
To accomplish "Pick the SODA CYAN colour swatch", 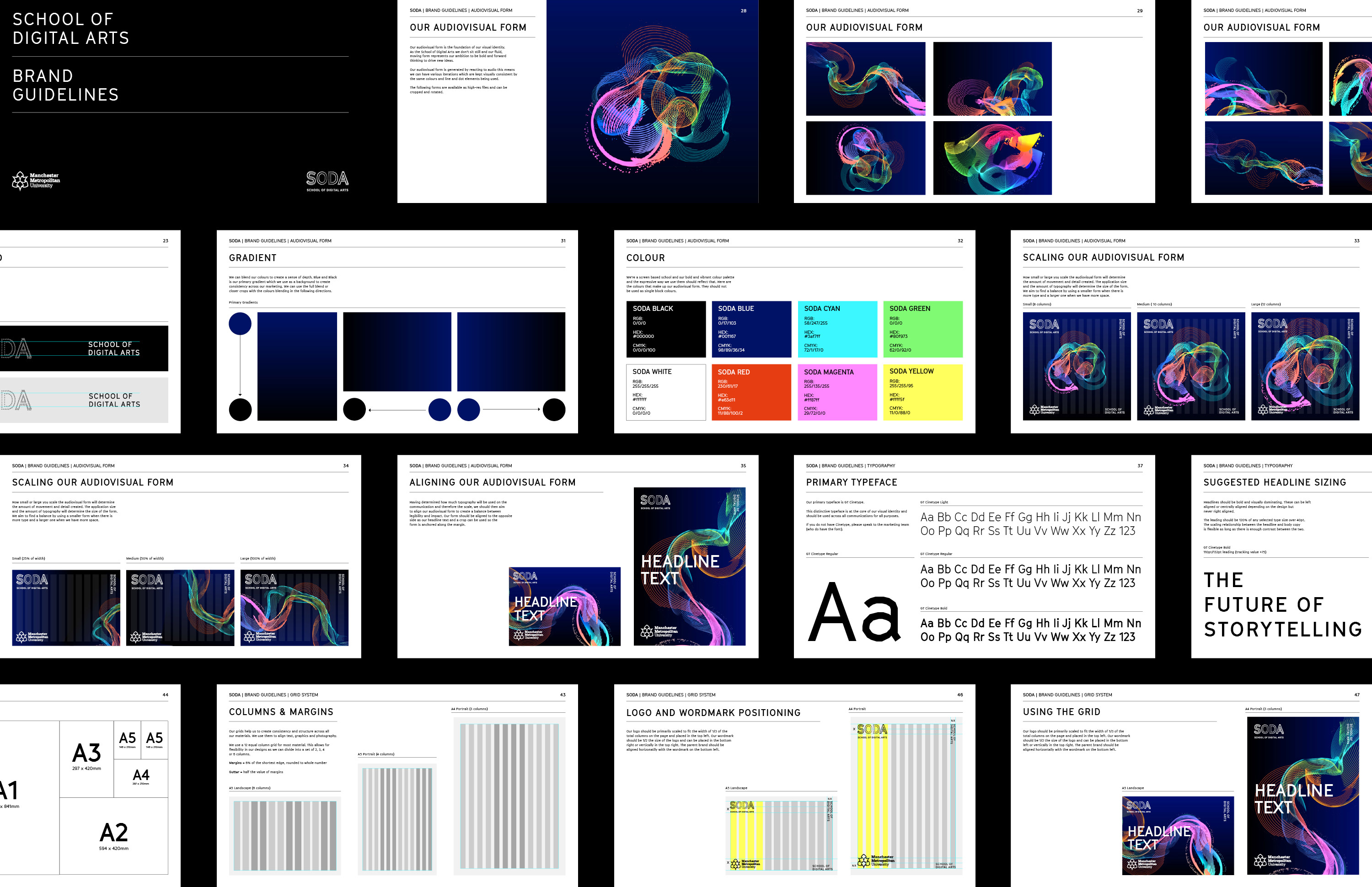I will [x=837, y=329].
